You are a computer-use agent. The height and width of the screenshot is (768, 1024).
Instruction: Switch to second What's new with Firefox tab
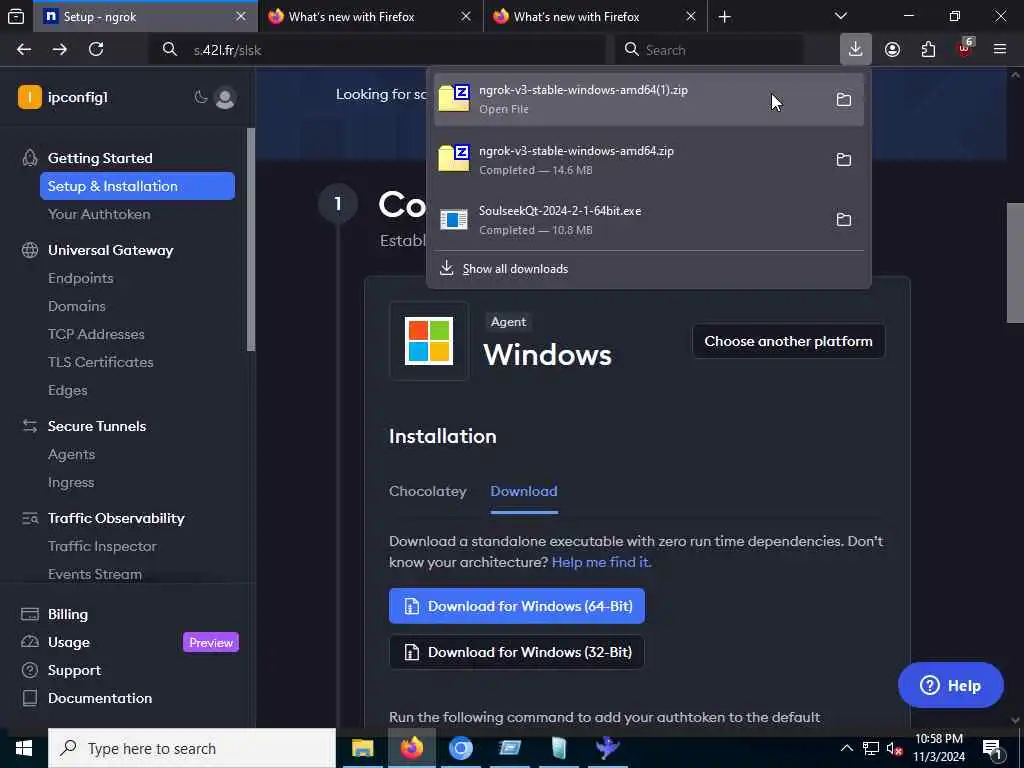[595, 17]
